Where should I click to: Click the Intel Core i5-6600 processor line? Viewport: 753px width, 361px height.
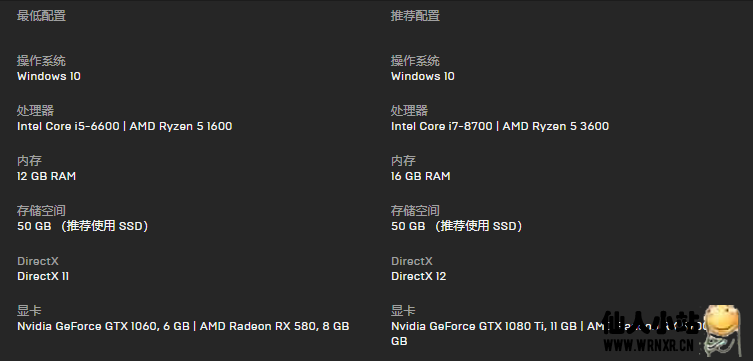(124, 126)
